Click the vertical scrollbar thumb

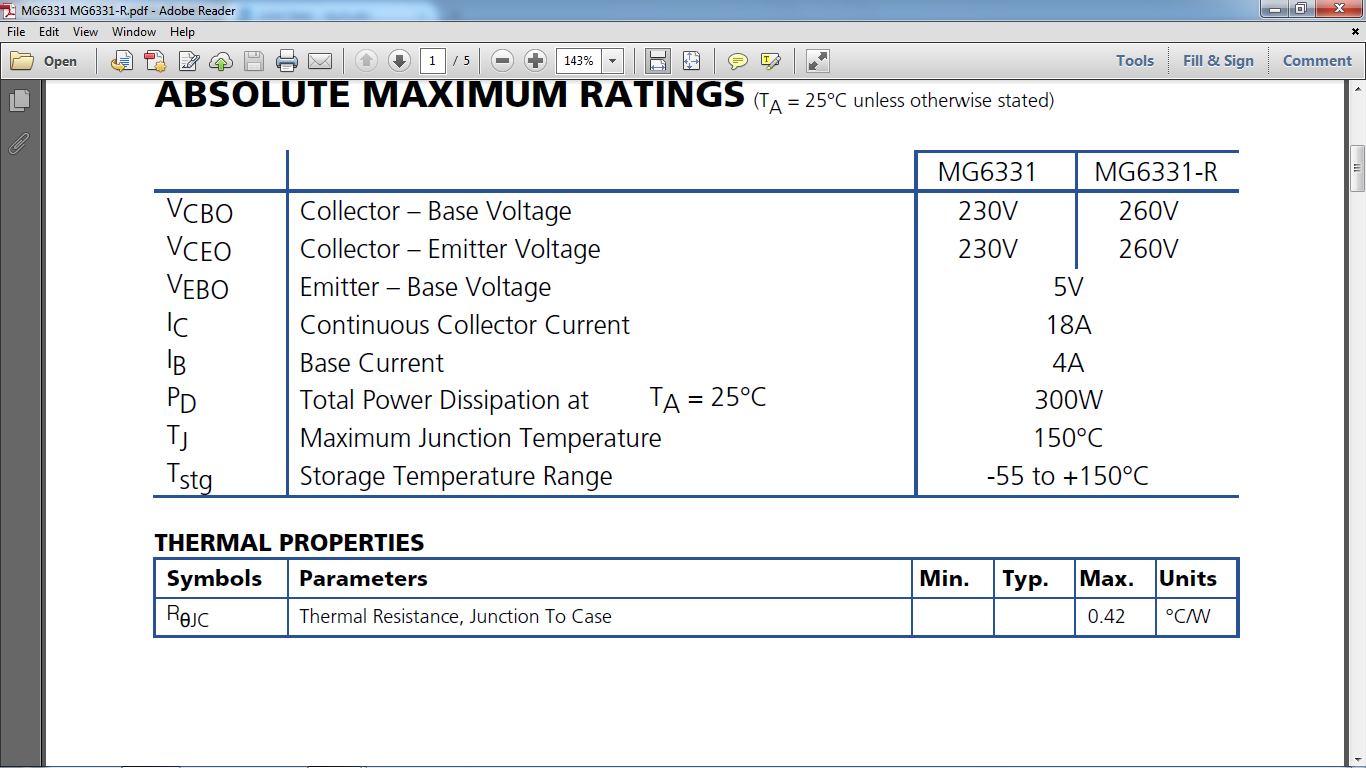point(1357,168)
